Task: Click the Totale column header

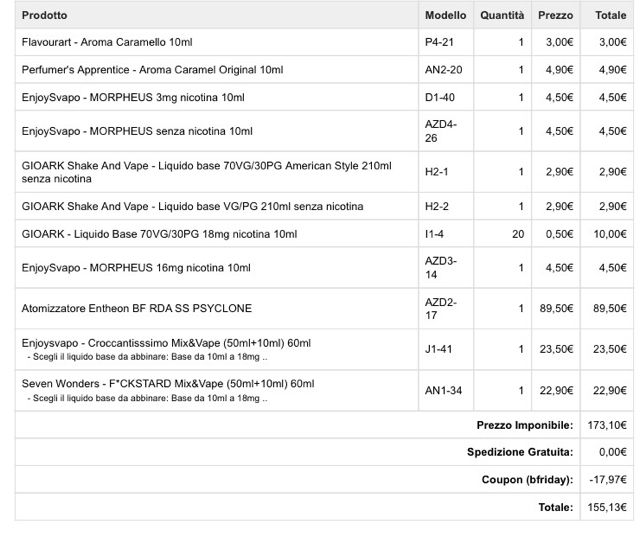Action: 611,16
